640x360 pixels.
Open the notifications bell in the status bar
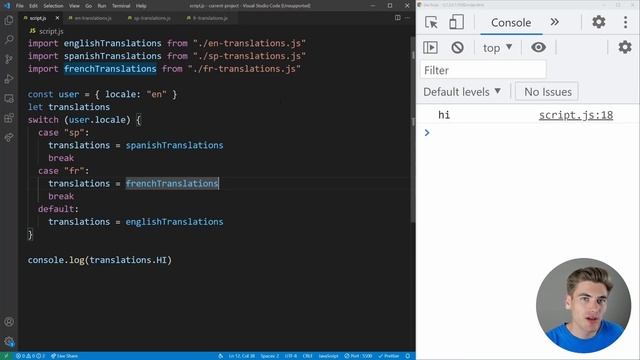click(x=408, y=356)
